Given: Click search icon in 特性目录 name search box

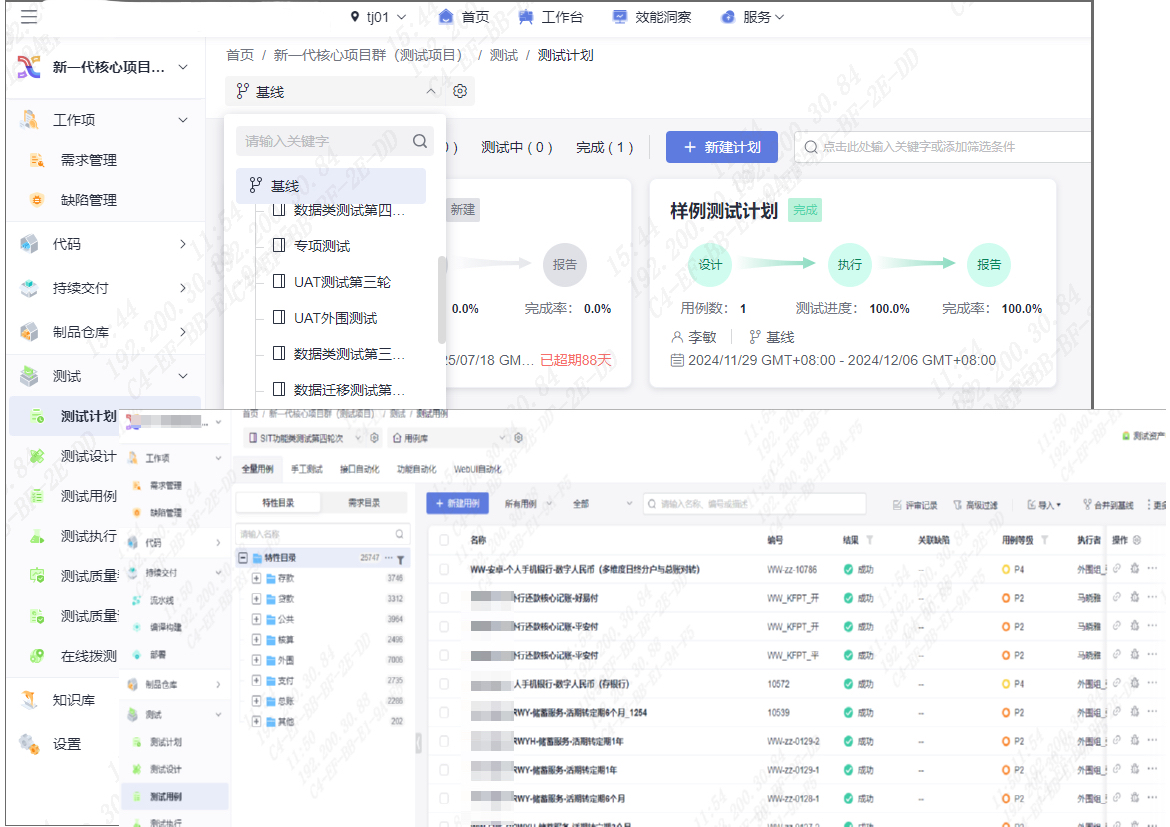Looking at the screenshot, I should (x=399, y=534).
